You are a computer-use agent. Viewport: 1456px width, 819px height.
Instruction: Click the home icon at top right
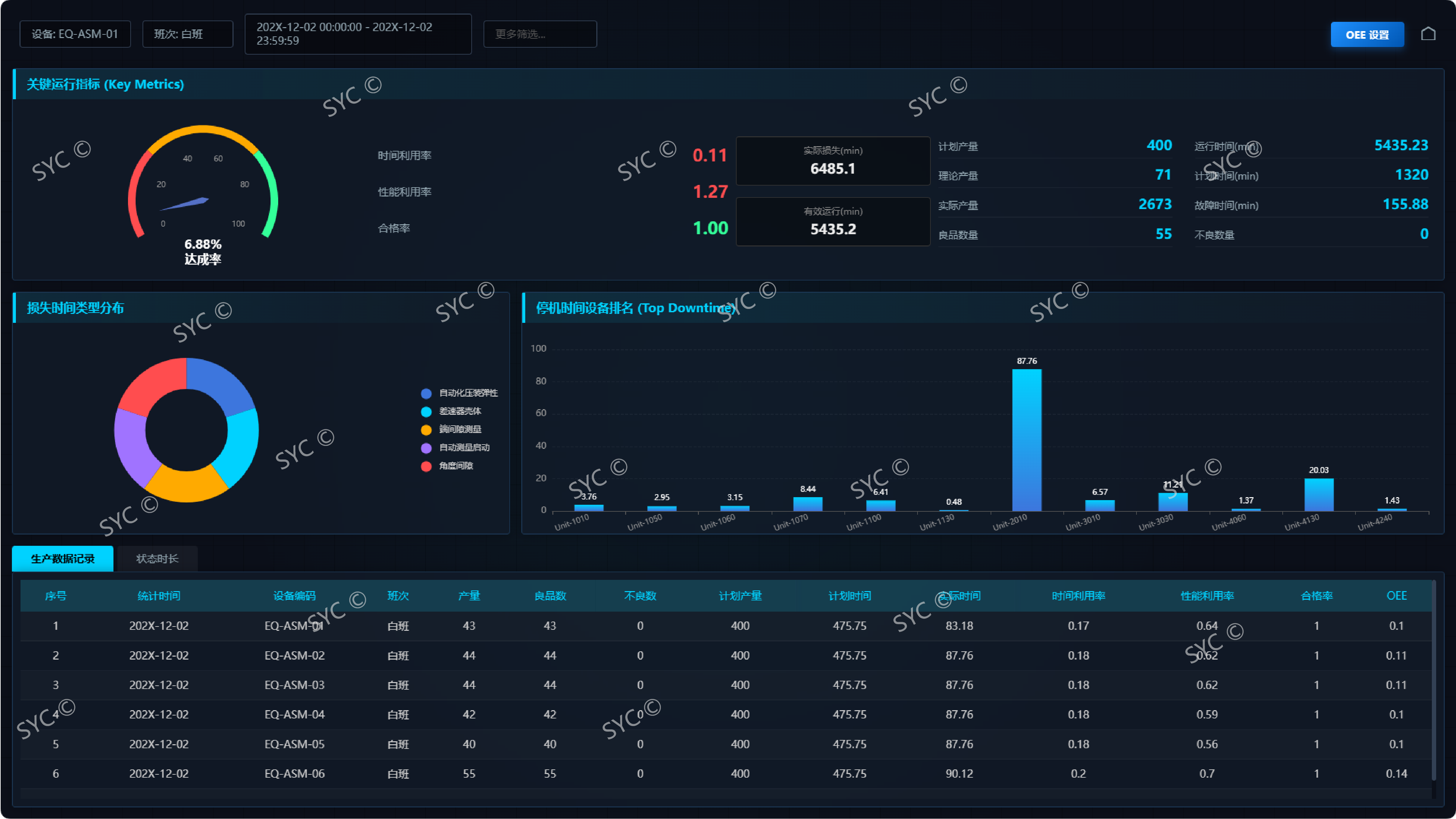[x=1428, y=34]
